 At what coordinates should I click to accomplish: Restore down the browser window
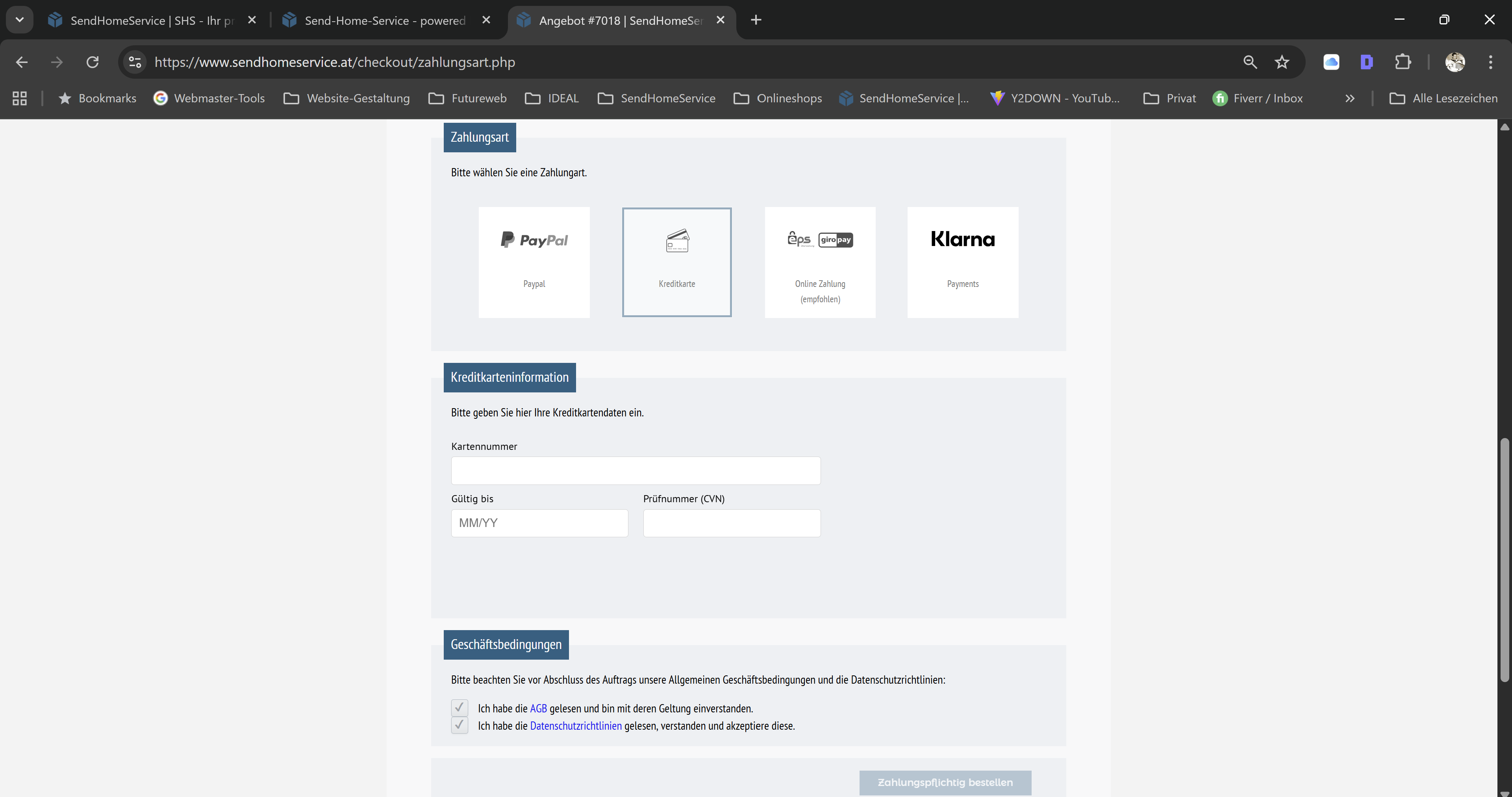1444,20
